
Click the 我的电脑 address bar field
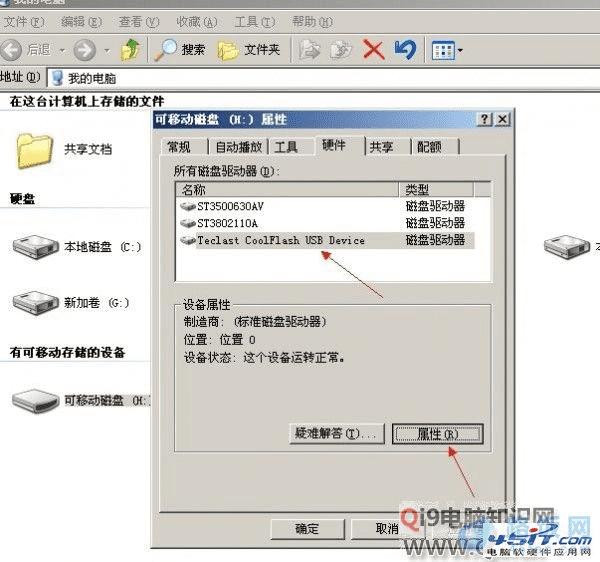click(323, 78)
